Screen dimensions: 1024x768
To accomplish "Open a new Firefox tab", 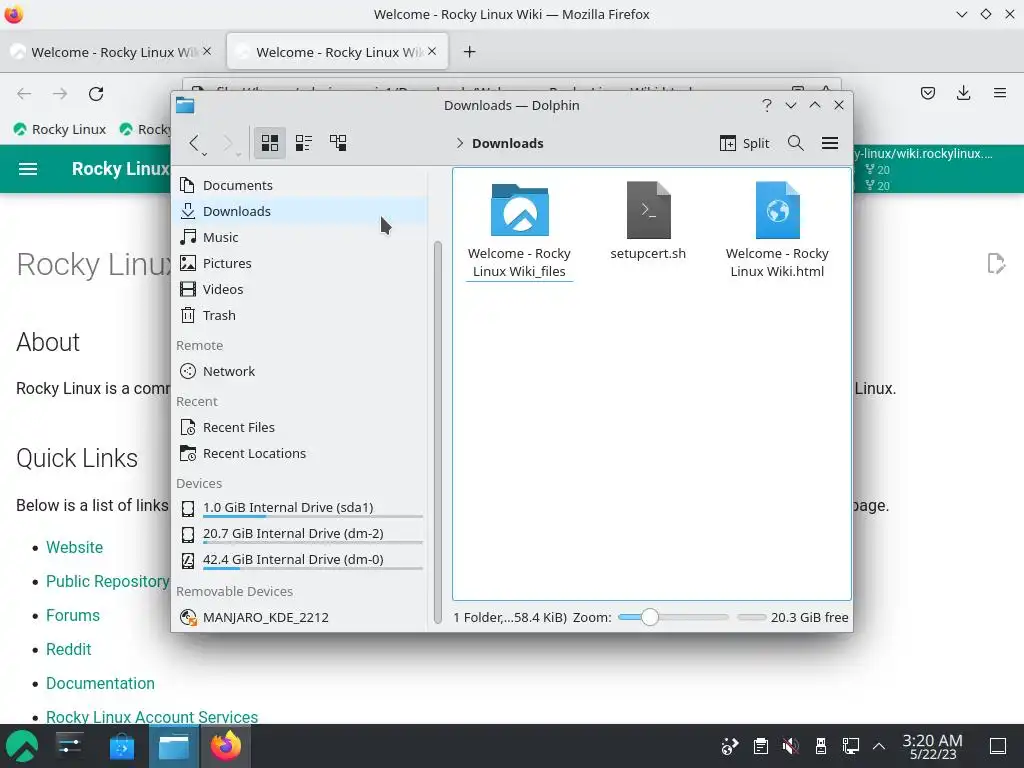I will tap(470, 52).
